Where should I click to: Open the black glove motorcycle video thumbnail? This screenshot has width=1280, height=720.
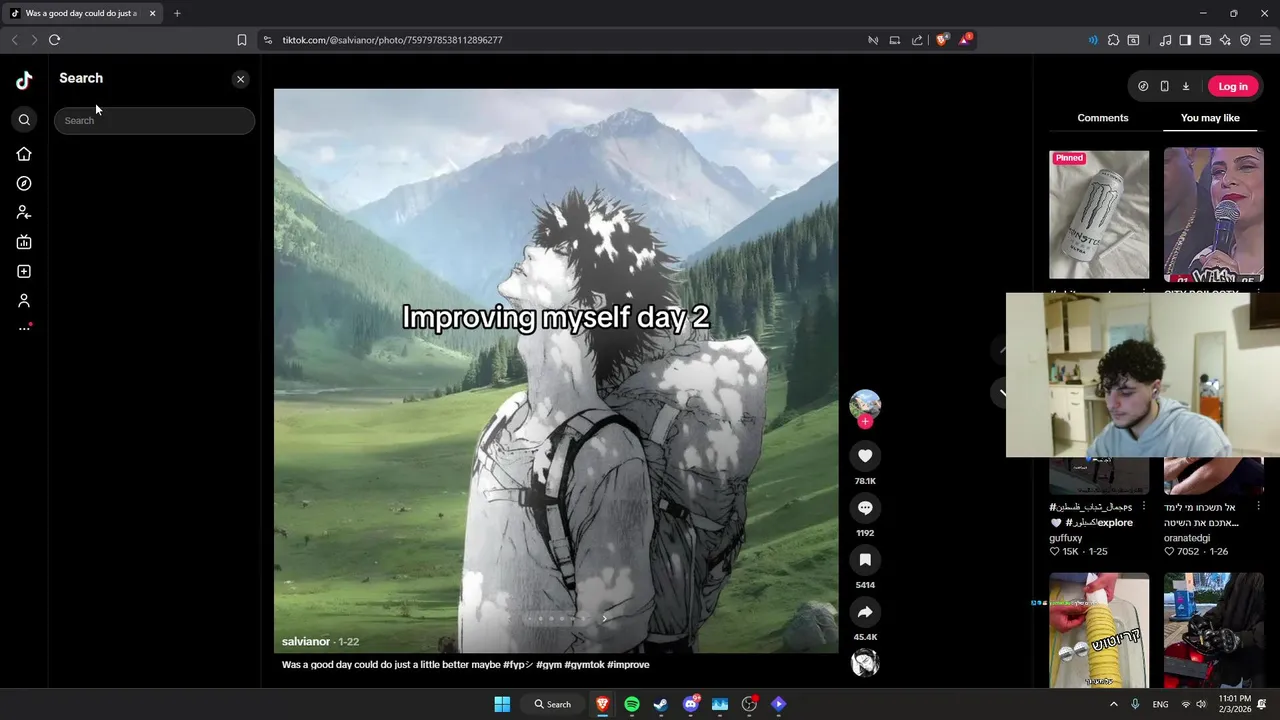1213,630
